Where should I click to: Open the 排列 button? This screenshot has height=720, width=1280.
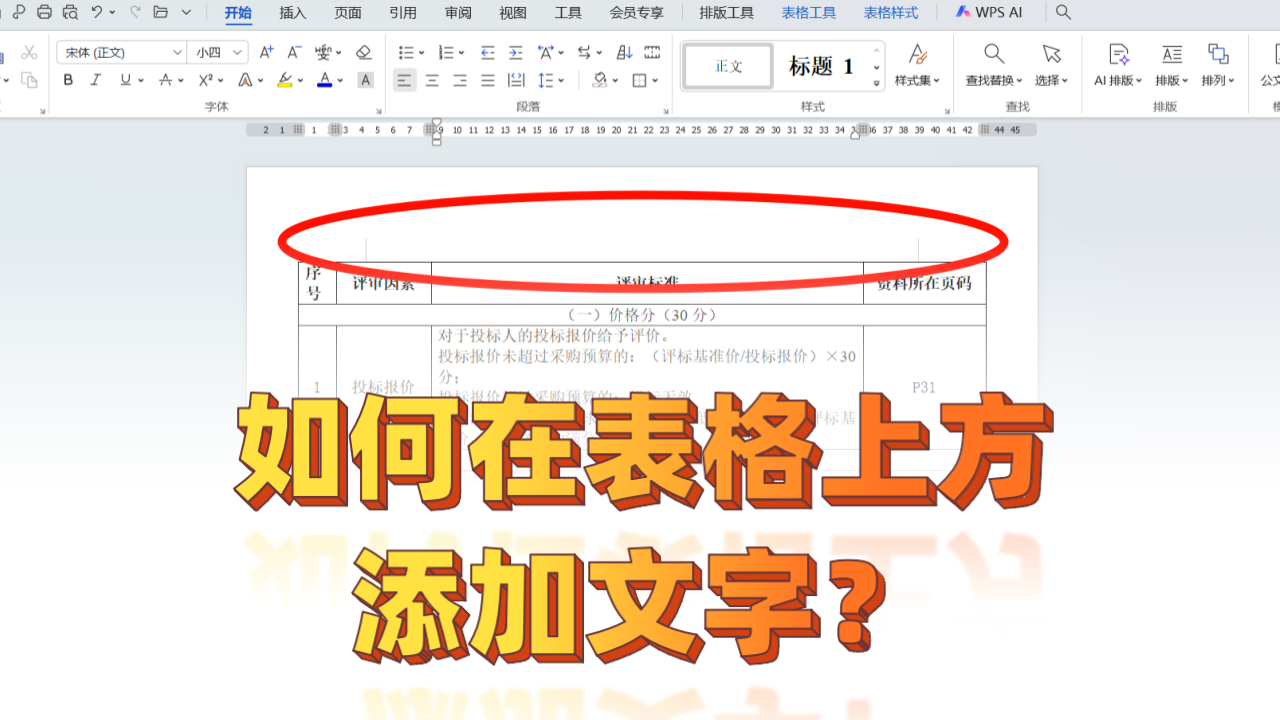pyautogui.click(x=1218, y=66)
